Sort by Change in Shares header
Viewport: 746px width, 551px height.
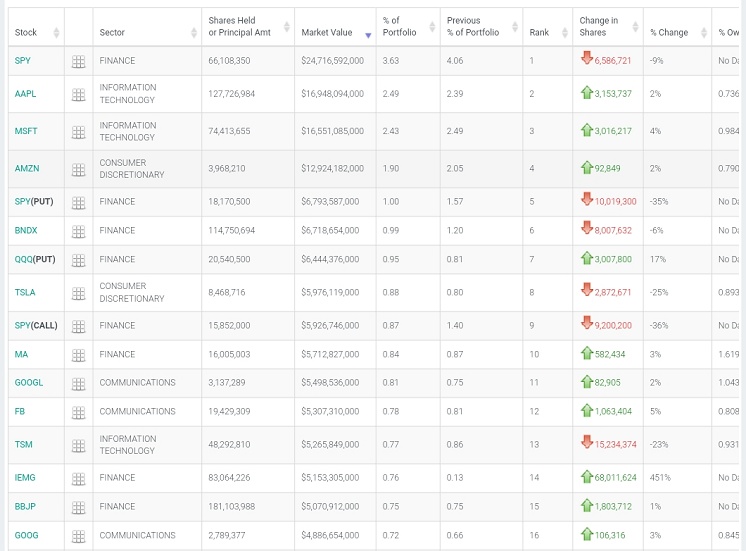point(605,27)
